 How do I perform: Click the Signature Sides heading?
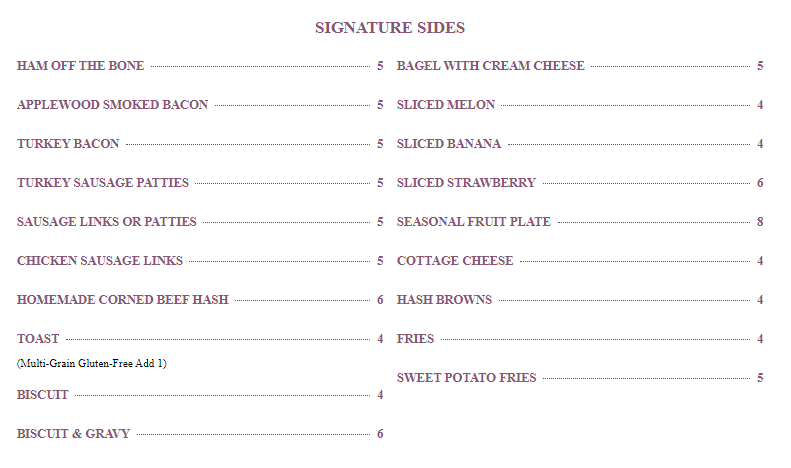390,27
